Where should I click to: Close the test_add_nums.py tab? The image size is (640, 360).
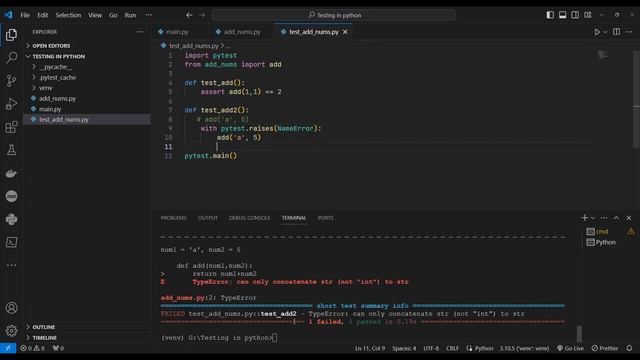click(345, 32)
